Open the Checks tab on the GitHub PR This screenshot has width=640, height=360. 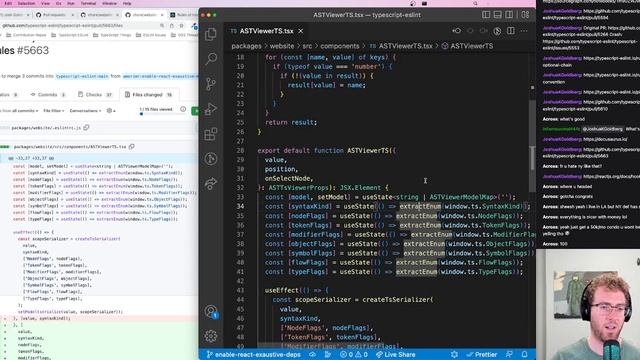tap(95, 95)
